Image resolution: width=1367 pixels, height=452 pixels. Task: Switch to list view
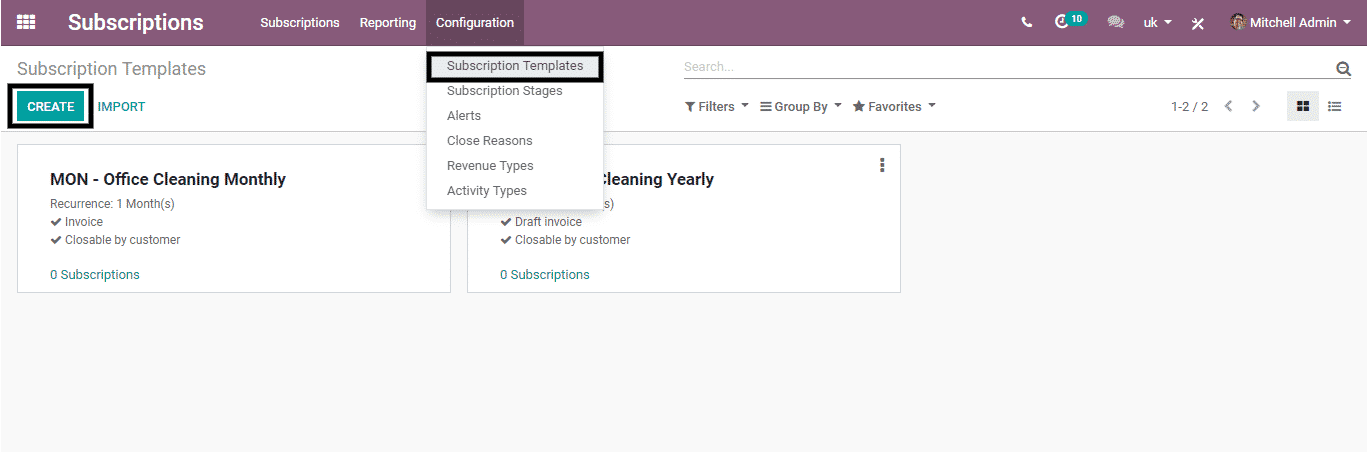click(x=1334, y=106)
